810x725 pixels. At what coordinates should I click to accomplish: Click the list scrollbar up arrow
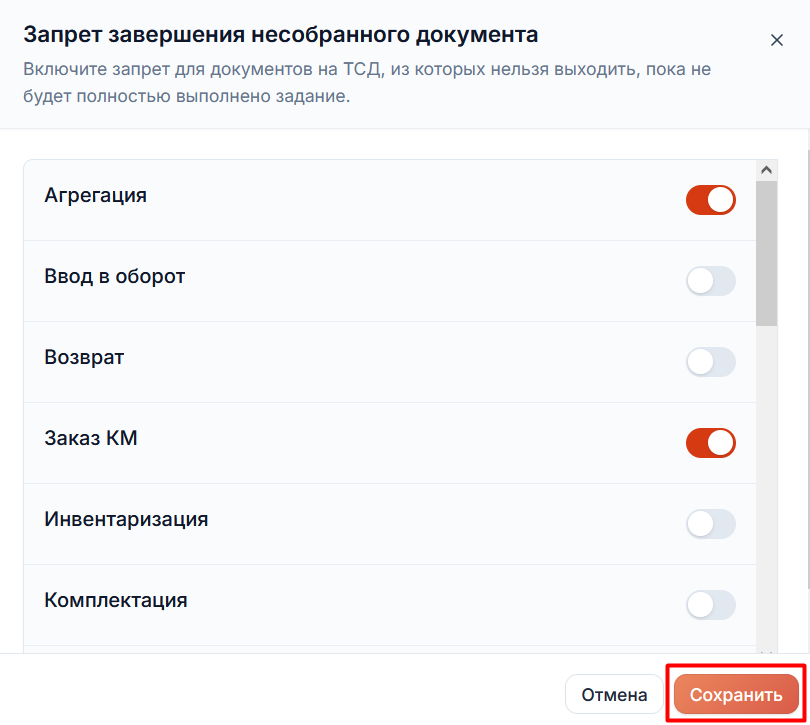[767, 170]
